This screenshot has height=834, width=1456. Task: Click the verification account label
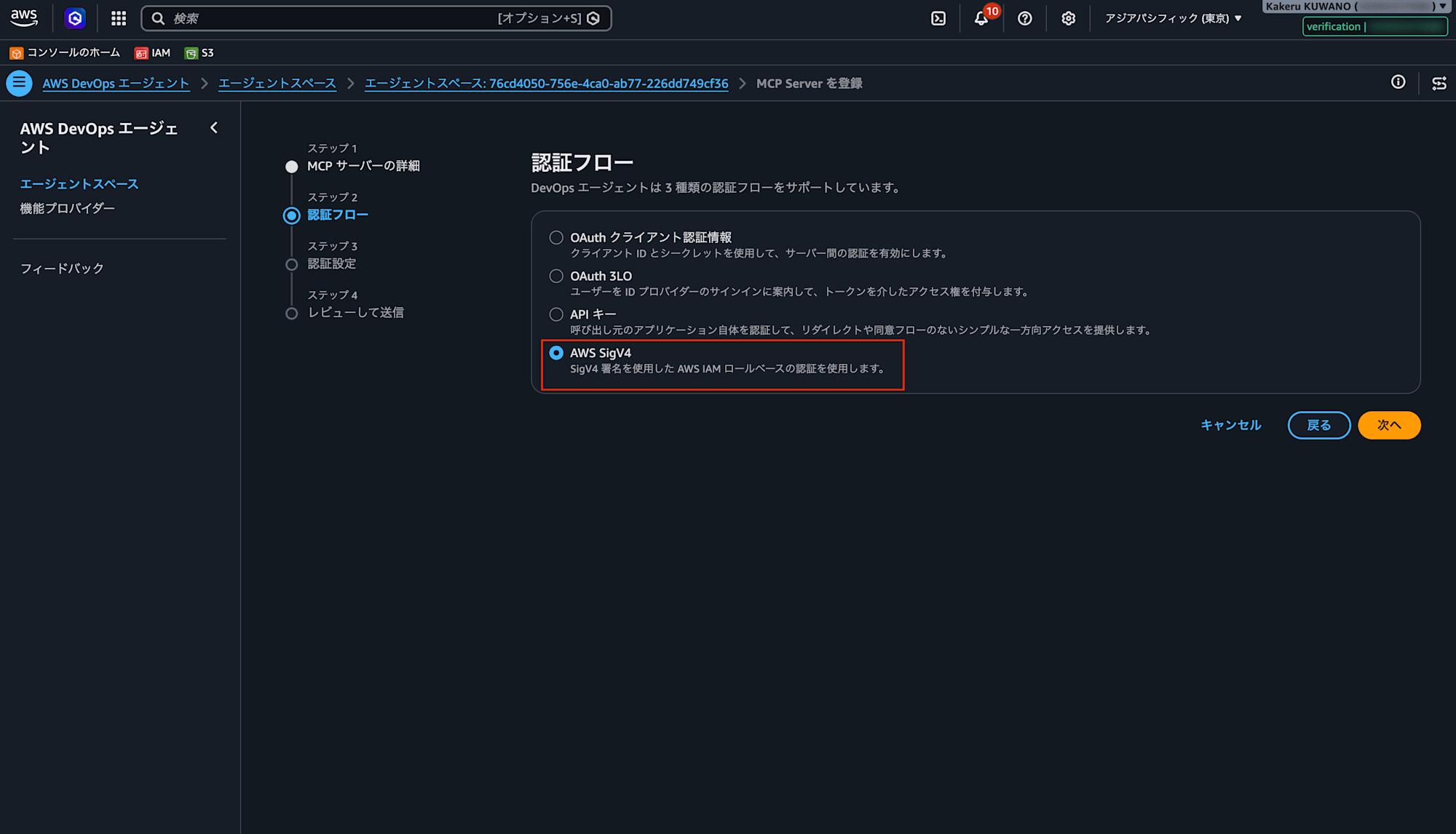pos(1374,27)
